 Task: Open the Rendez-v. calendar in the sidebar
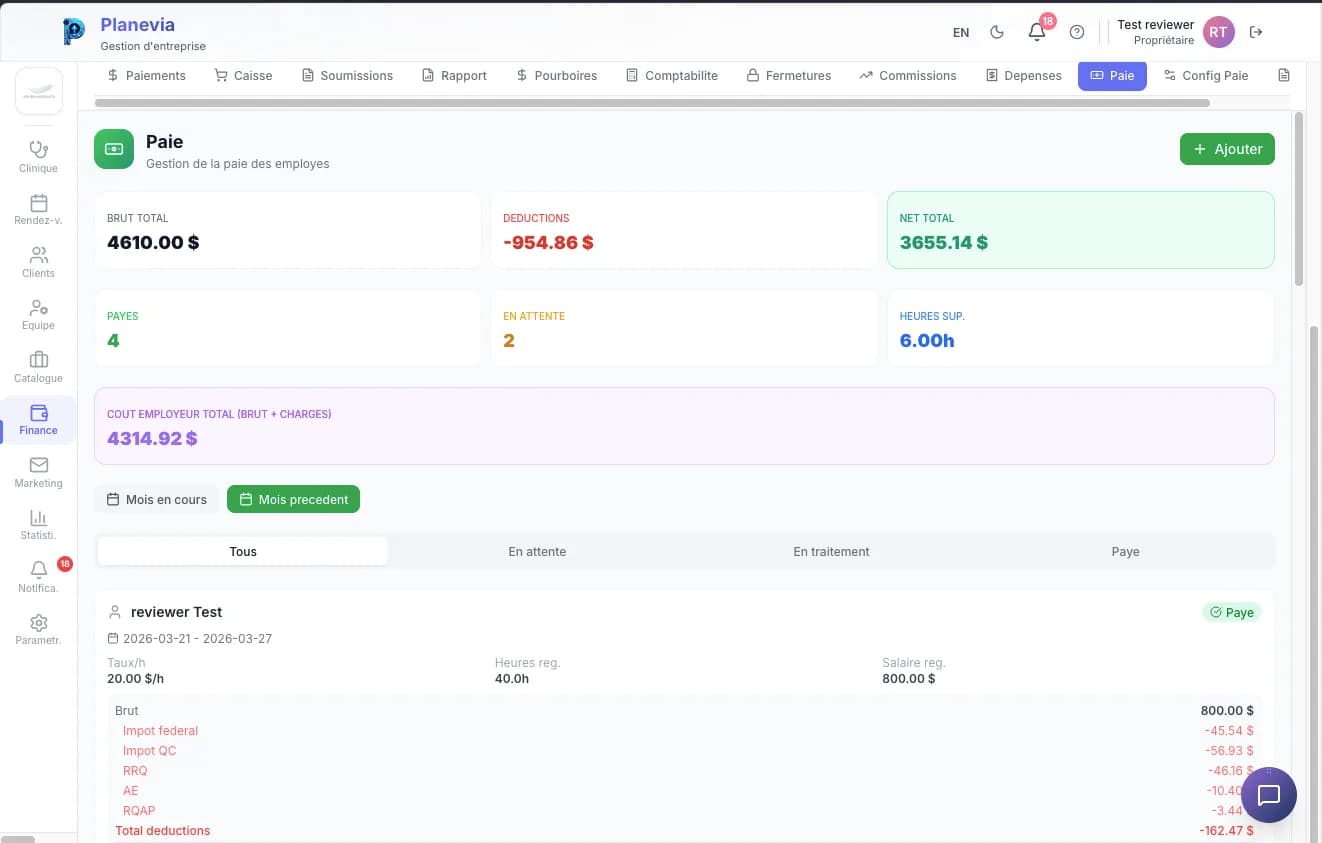tap(38, 210)
